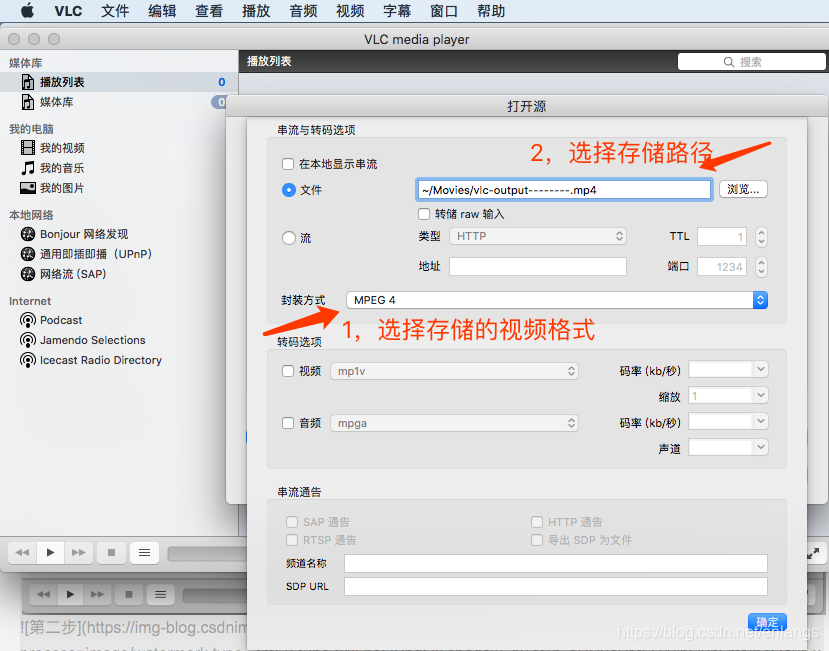
Task: Click the TTL stepper control
Action: click(761, 236)
